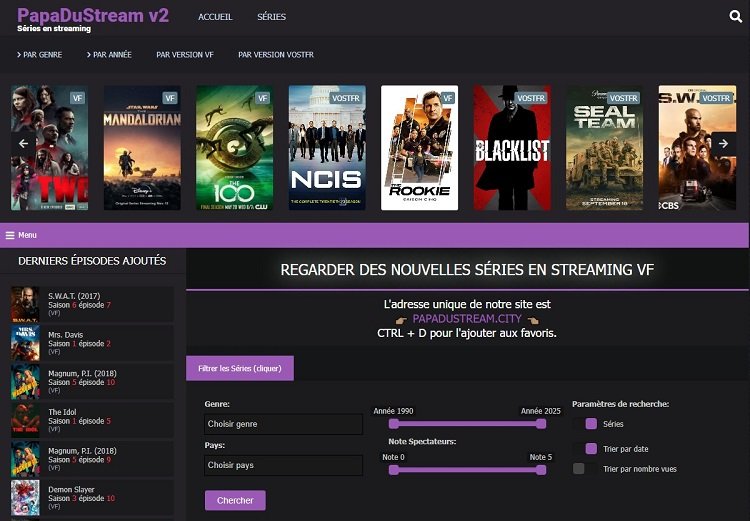Expand the Par Année submenu
Screen dimensions: 750x521
109,55
